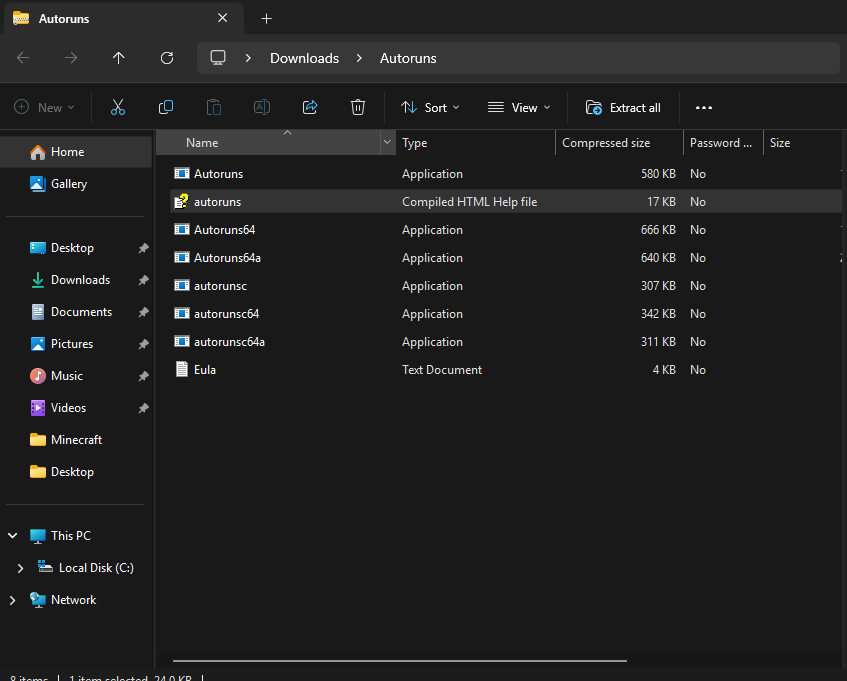Unpin Music using its pin icon

click(x=143, y=375)
